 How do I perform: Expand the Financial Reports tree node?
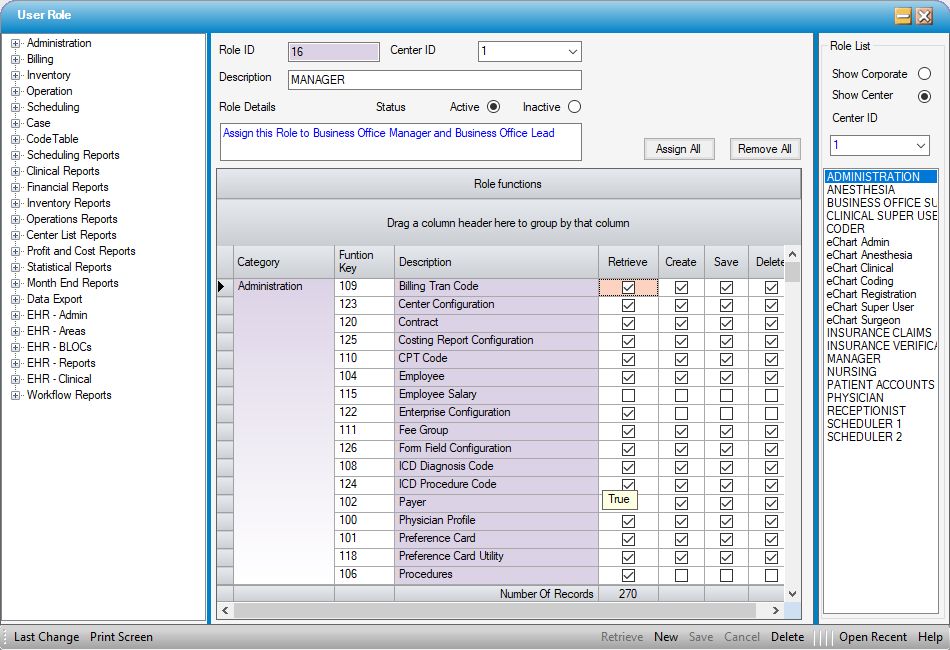(15, 188)
